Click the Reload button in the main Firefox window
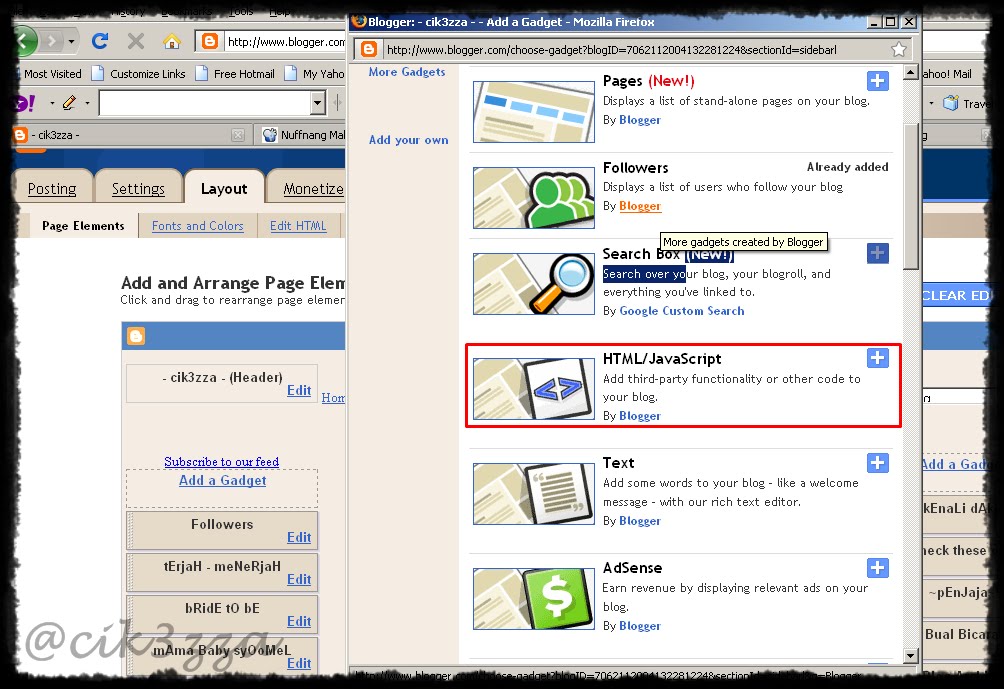Screen dimensions: 1004x689 100,42
